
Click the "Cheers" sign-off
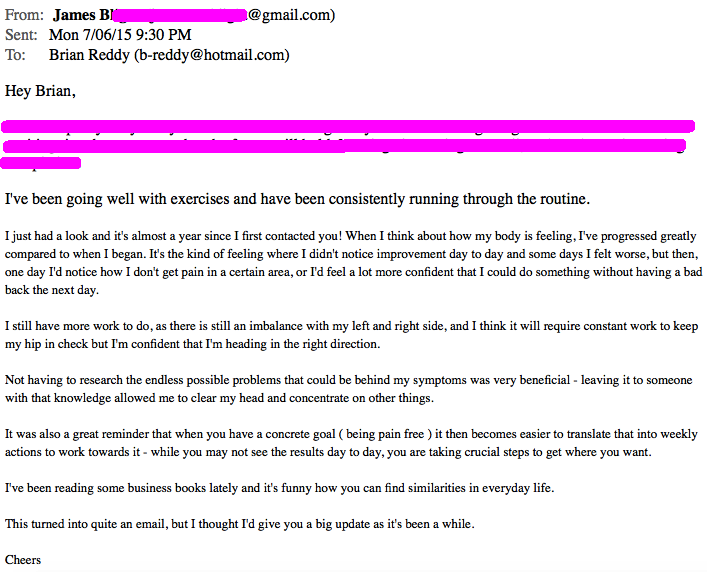click(x=24, y=559)
